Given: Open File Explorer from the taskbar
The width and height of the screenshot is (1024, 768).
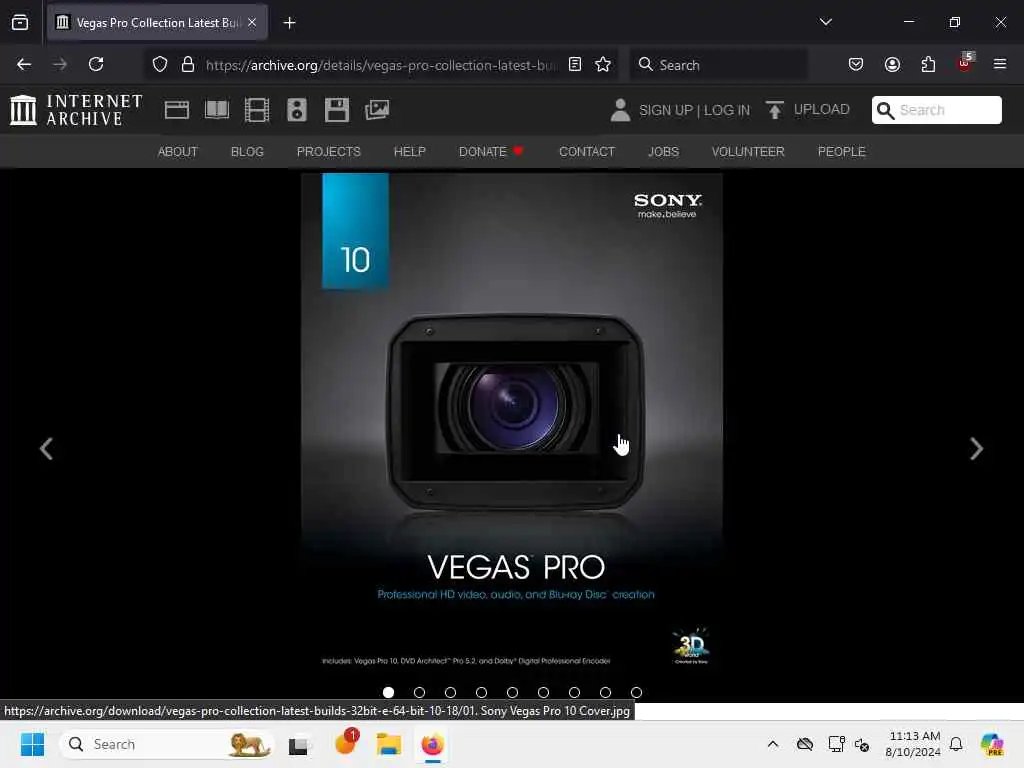Looking at the screenshot, I should pos(389,744).
